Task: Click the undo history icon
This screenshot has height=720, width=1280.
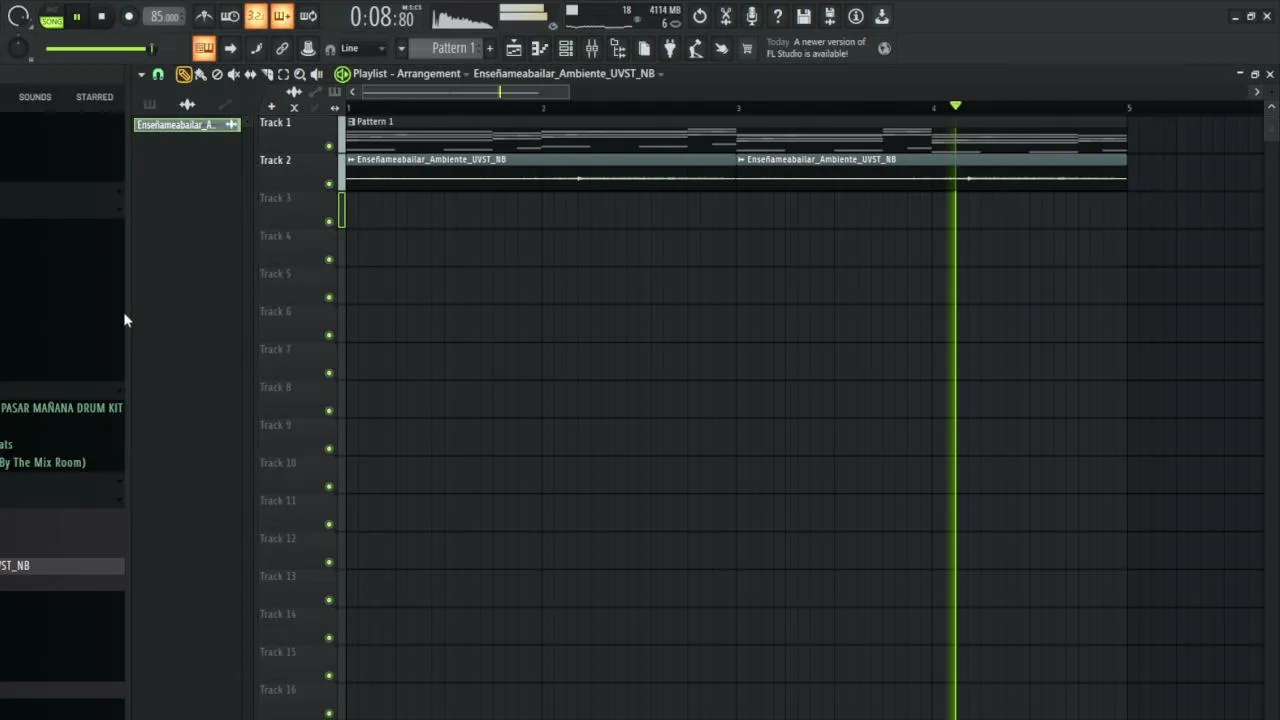Action: point(700,16)
